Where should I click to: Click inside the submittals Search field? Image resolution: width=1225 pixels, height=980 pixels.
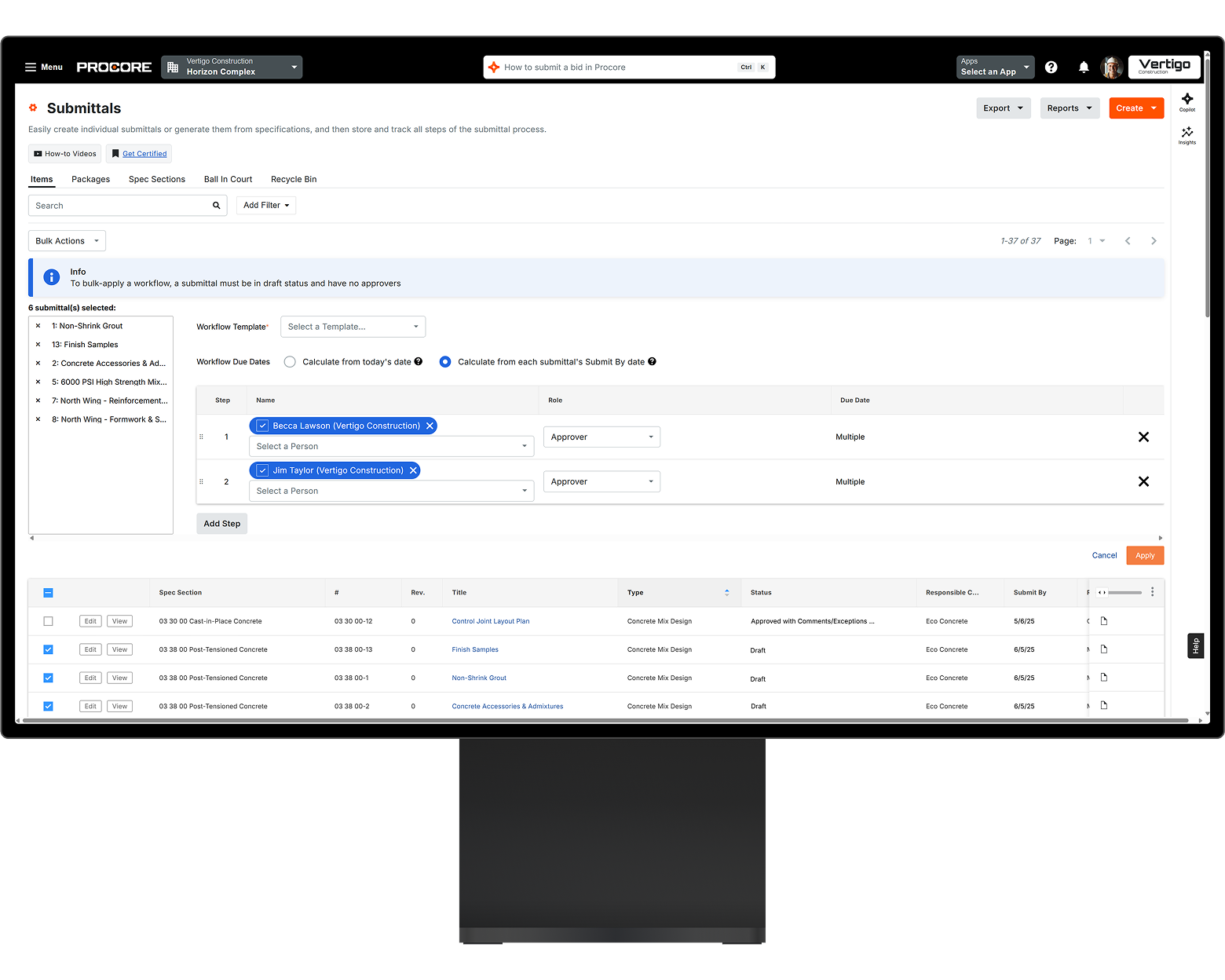[118, 205]
